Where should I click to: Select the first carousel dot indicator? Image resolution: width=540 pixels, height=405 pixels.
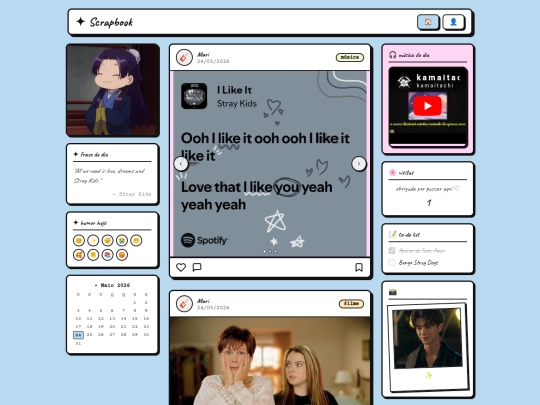[264, 251]
